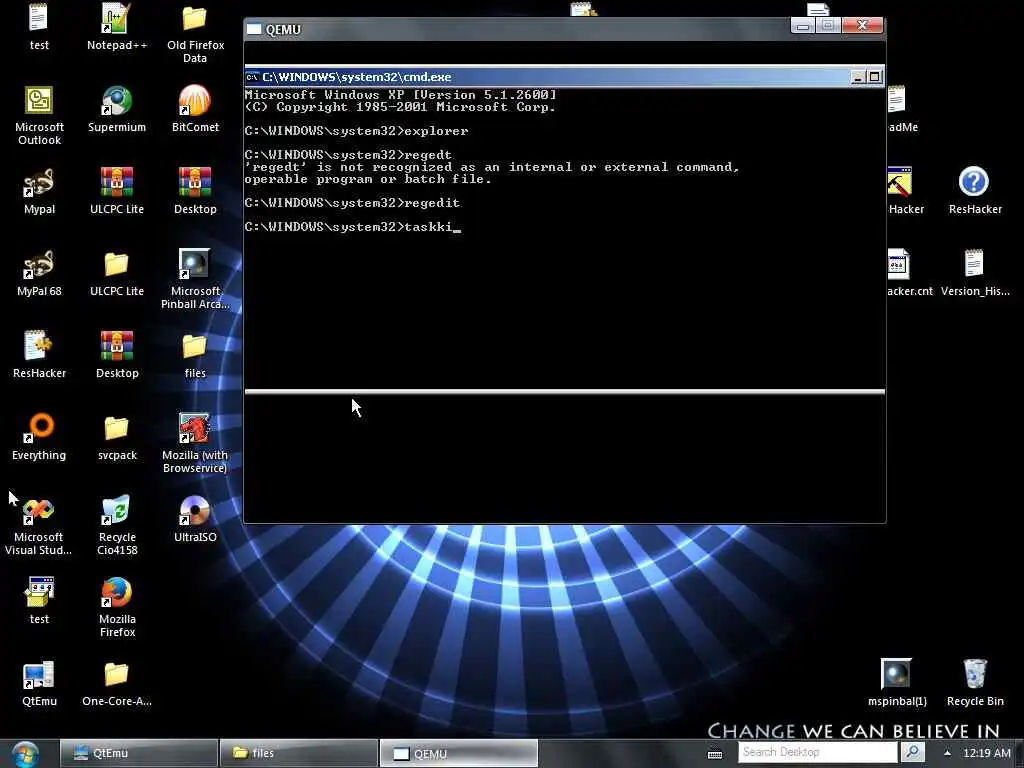Click the C:\WINDOWS\system32>regedit line
The height and width of the screenshot is (768, 1024).
[x=353, y=203]
